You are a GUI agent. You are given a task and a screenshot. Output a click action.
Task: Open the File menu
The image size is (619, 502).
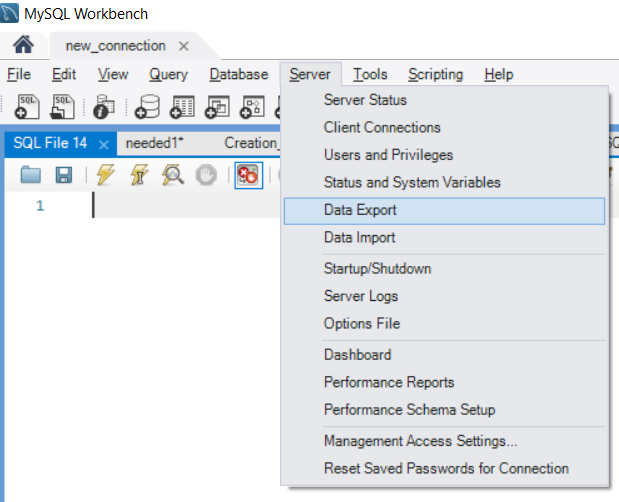pyautogui.click(x=19, y=74)
